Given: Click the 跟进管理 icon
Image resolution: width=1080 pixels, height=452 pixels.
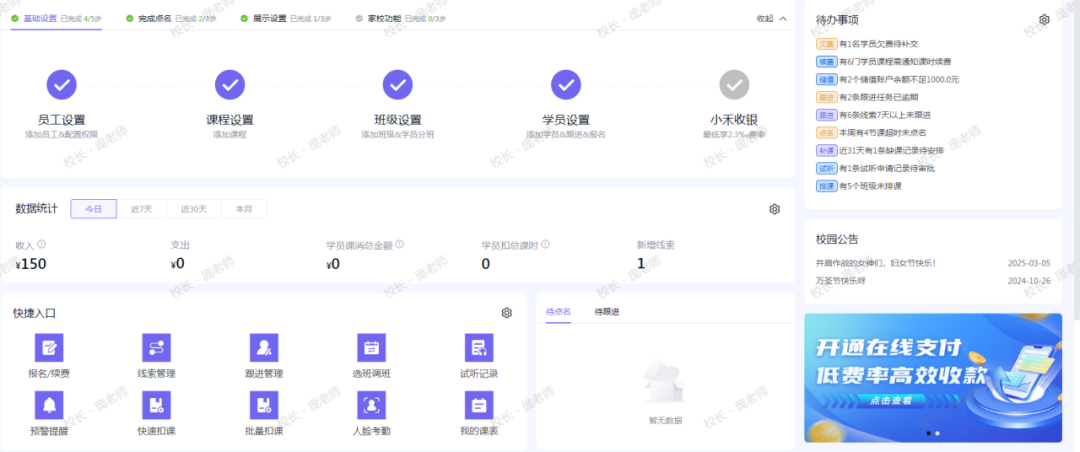Looking at the screenshot, I should pos(265,348).
